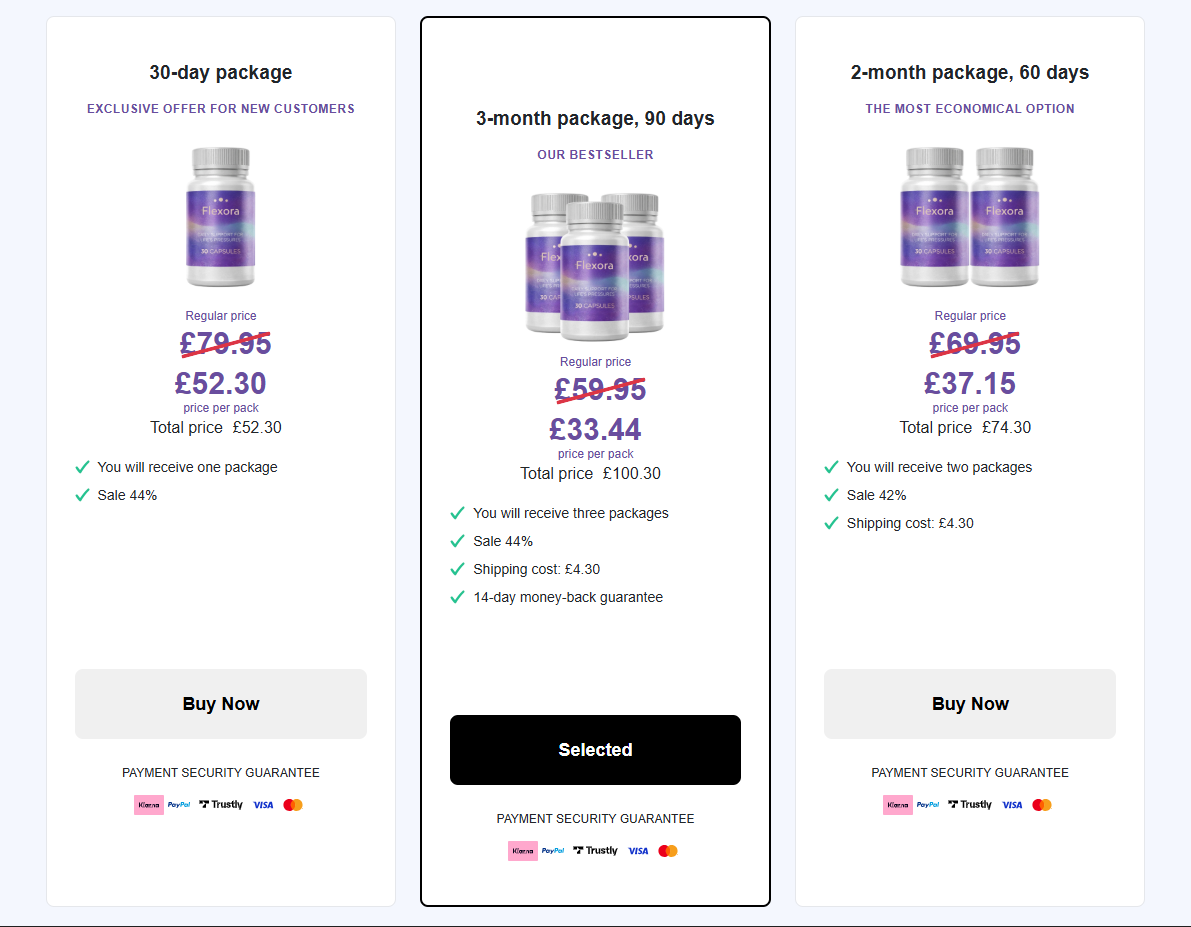
Task: Click Buy Now for the 2-month package
Action: (x=970, y=703)
